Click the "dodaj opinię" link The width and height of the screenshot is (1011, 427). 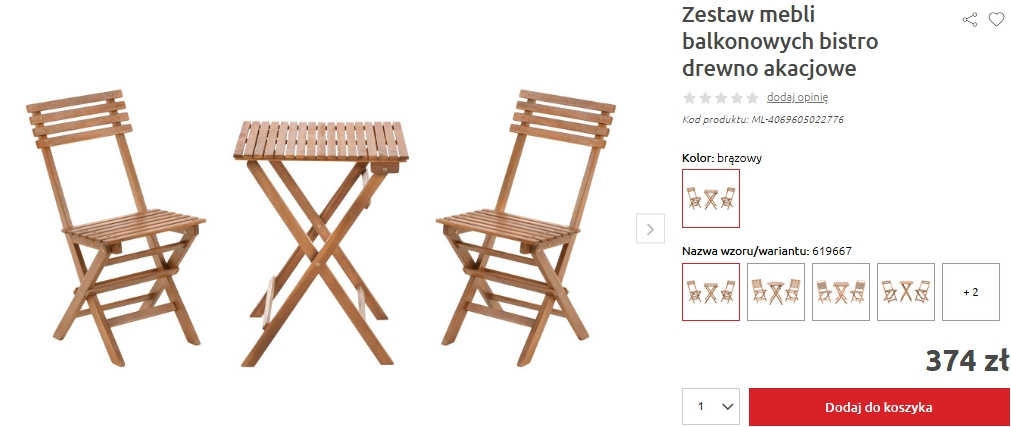point(798,97)
